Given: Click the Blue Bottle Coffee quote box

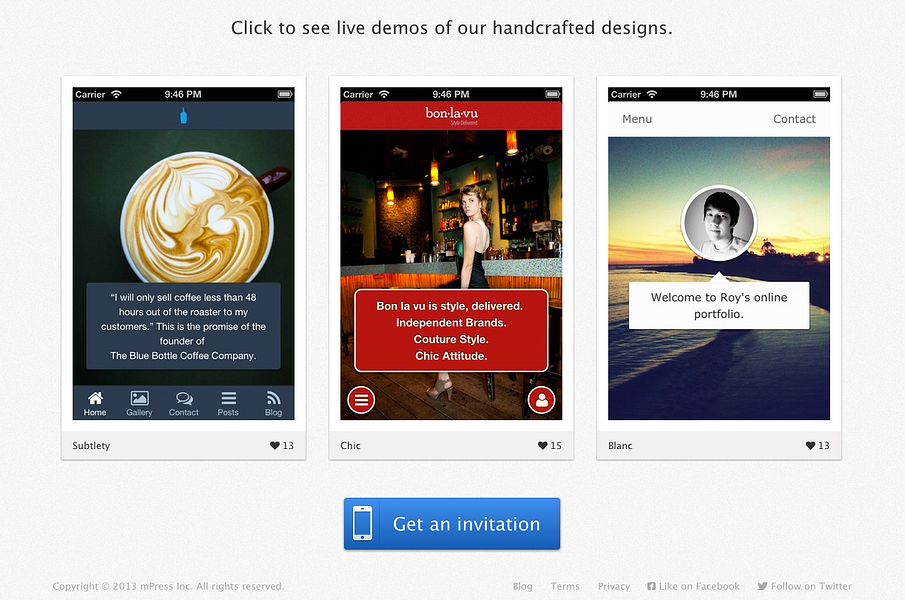Looking at the screenshot, I should [x=184, y=326].
